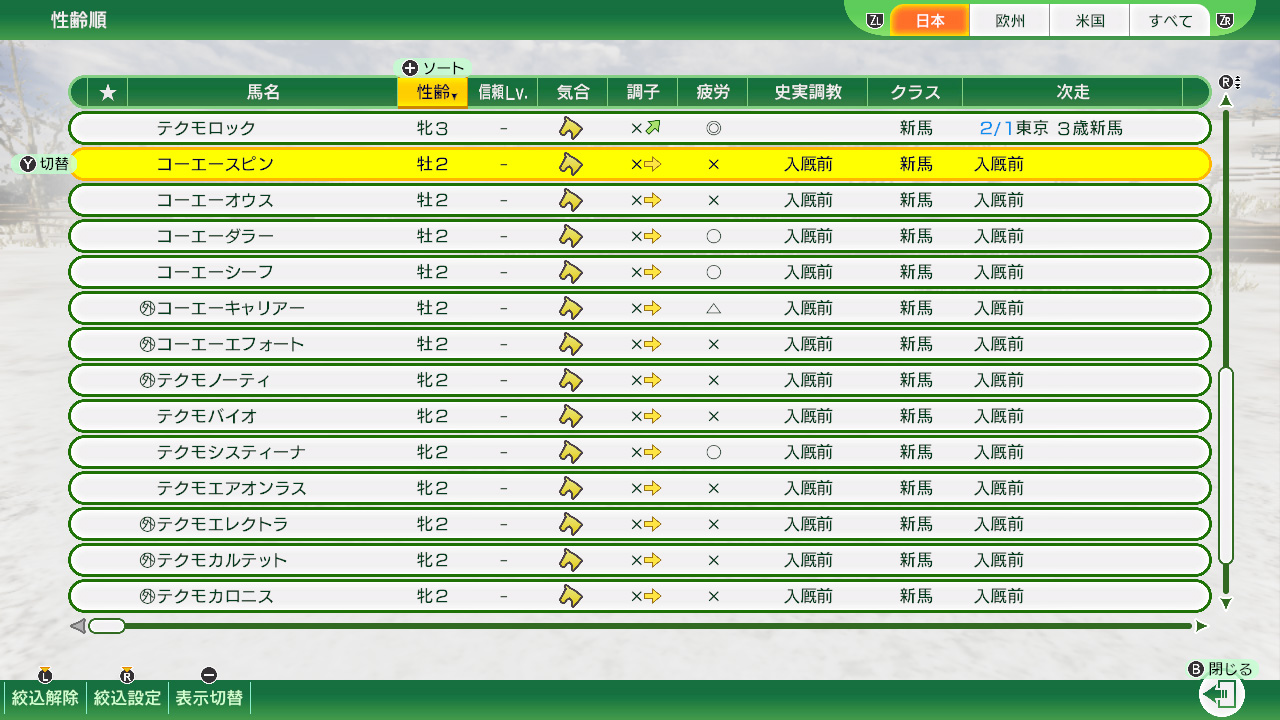Click the scroll down arrow of vertical scrollbar
Image resolution: width=1280 pixels, height=720 pixels.
(1226, 603)
